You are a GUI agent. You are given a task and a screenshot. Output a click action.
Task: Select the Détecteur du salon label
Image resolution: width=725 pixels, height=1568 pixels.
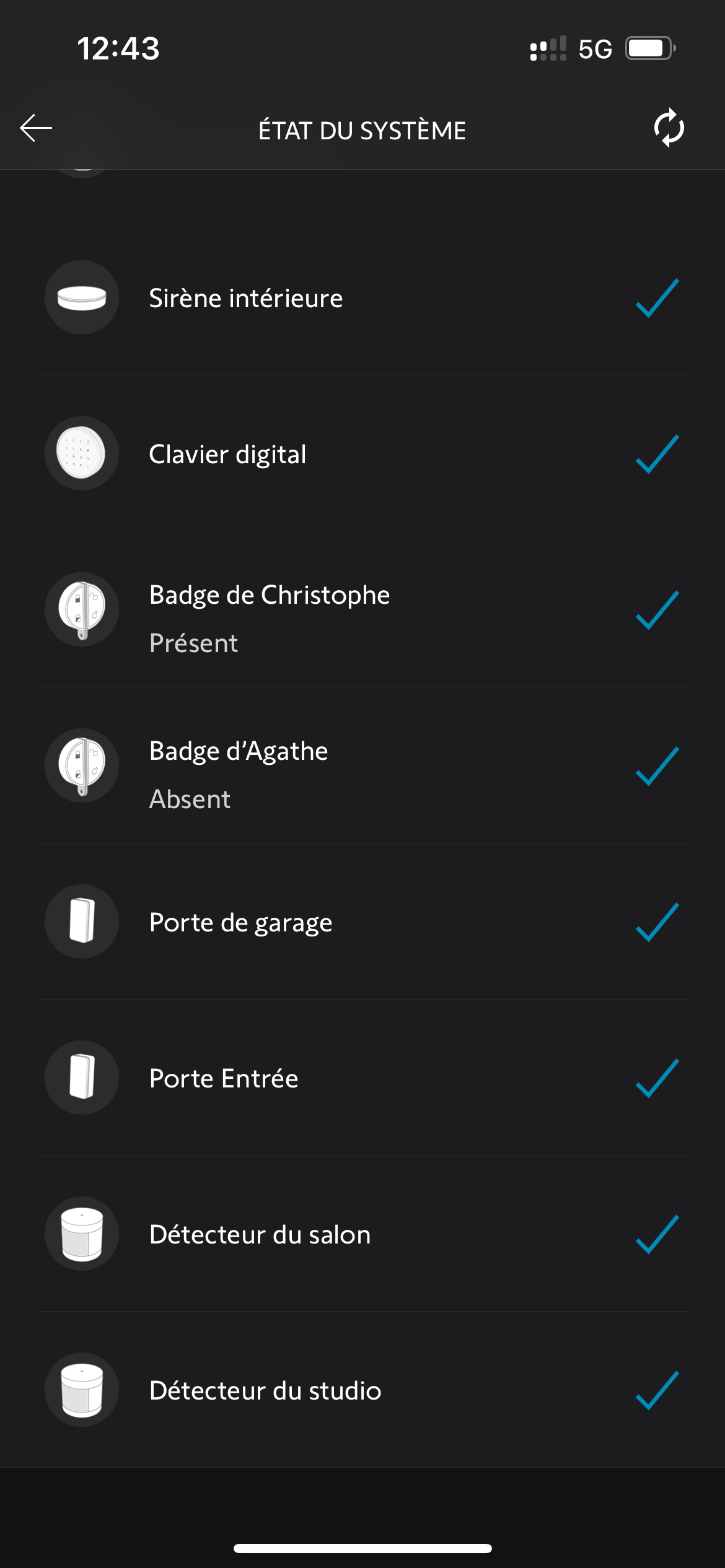tap(260, 1235)
